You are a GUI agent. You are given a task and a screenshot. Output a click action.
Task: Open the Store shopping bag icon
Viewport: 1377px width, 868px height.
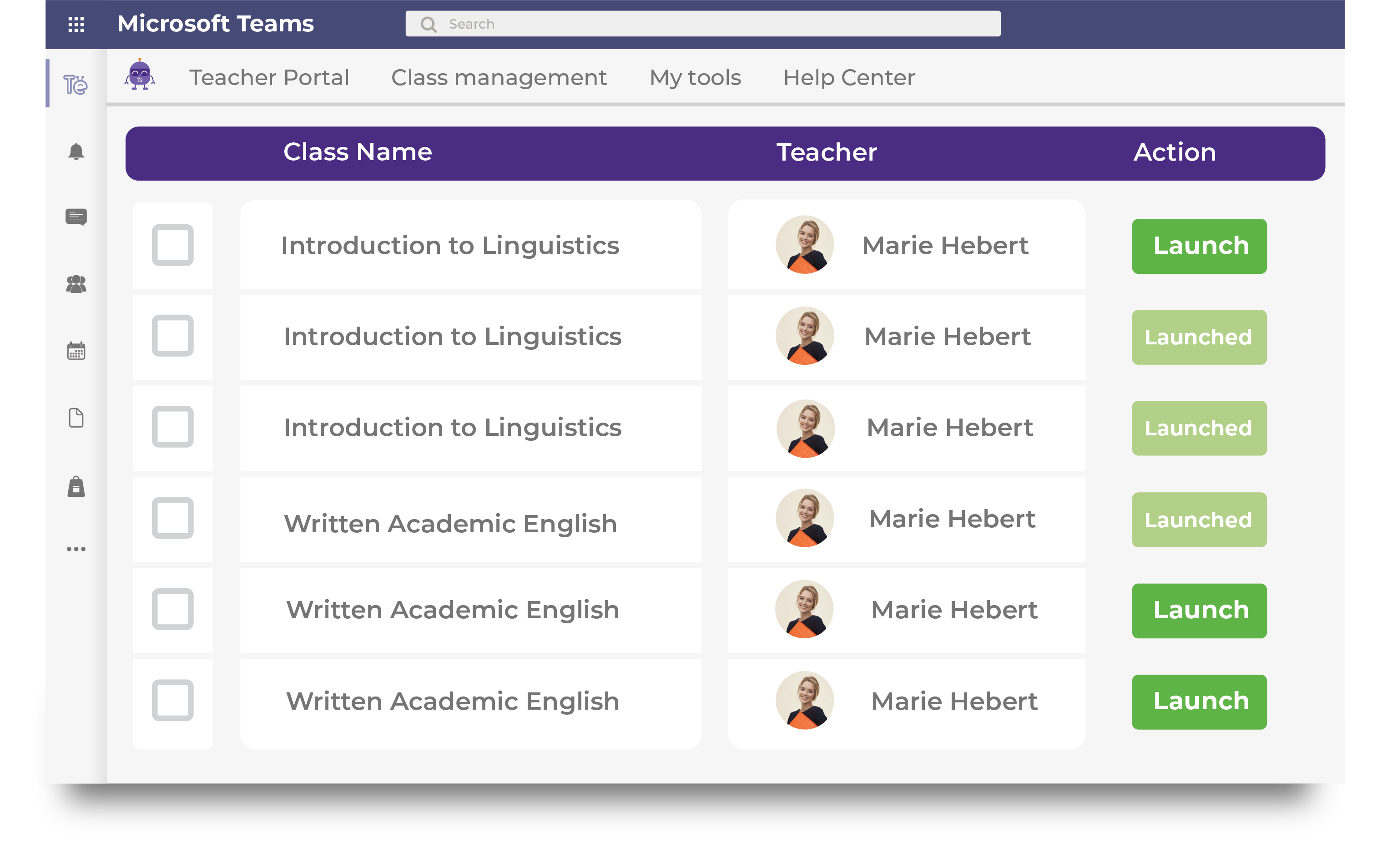click(76, 487)
